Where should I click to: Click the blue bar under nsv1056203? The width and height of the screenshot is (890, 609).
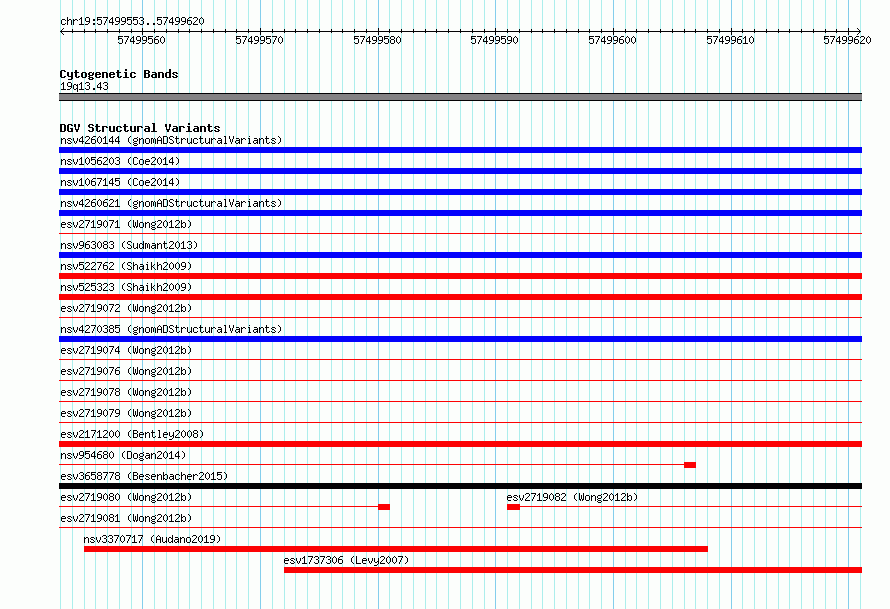[460, 171]
